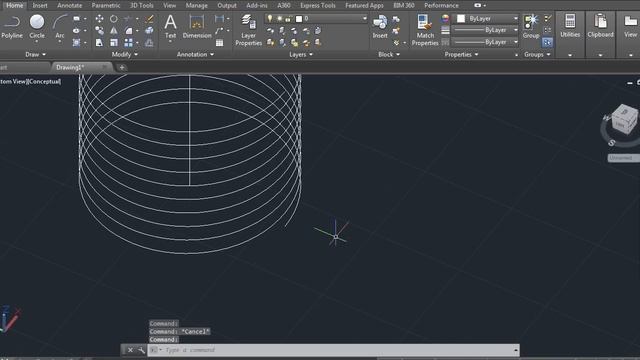This screenshot has height=360, width=640.
Task: Expand the Annotation panel
Action: [x=195, y=54]
